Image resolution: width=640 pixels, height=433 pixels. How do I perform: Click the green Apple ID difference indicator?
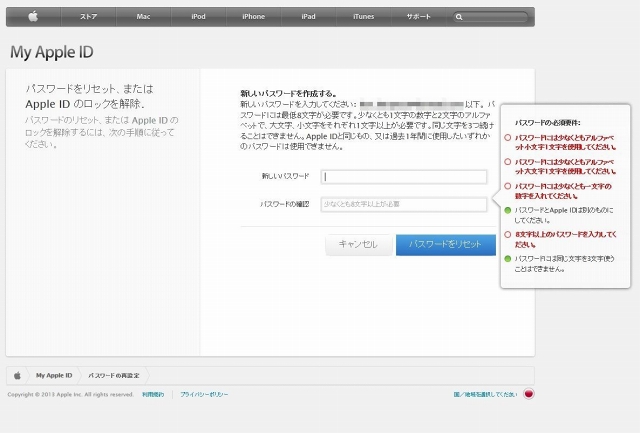(x=508, y=211)
